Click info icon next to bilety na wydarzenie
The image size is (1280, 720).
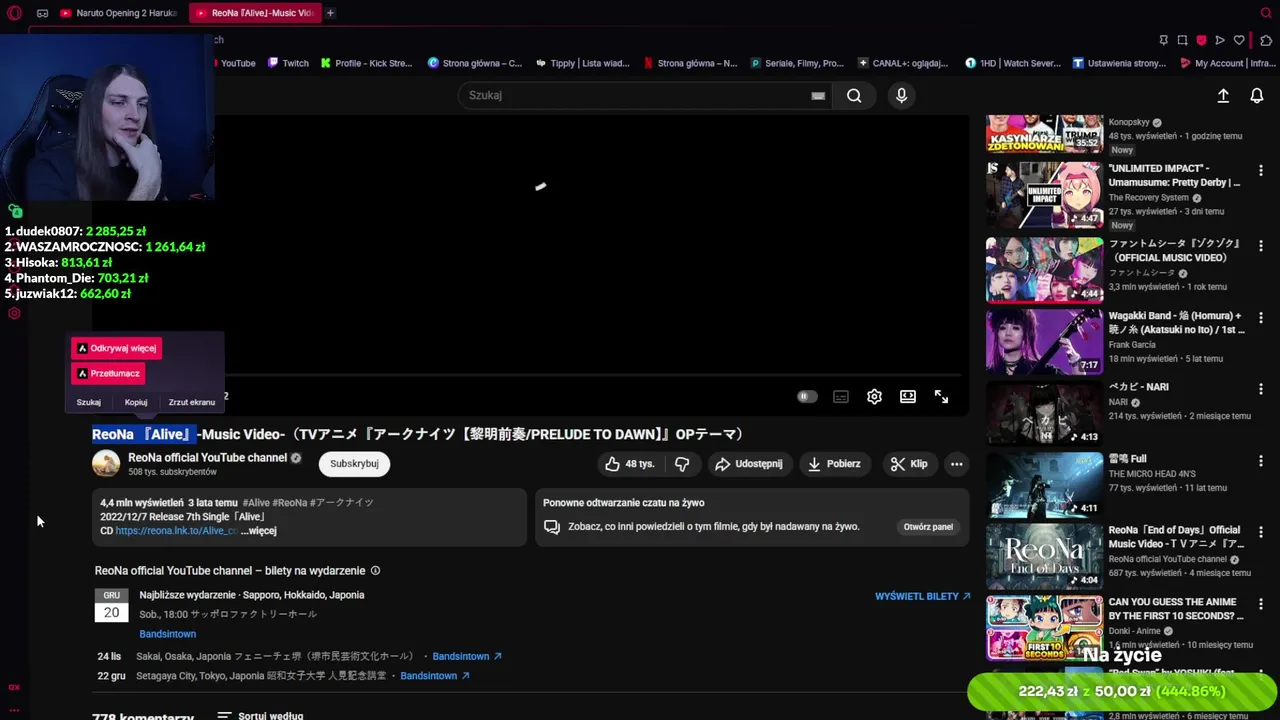(x=375, y=570)
